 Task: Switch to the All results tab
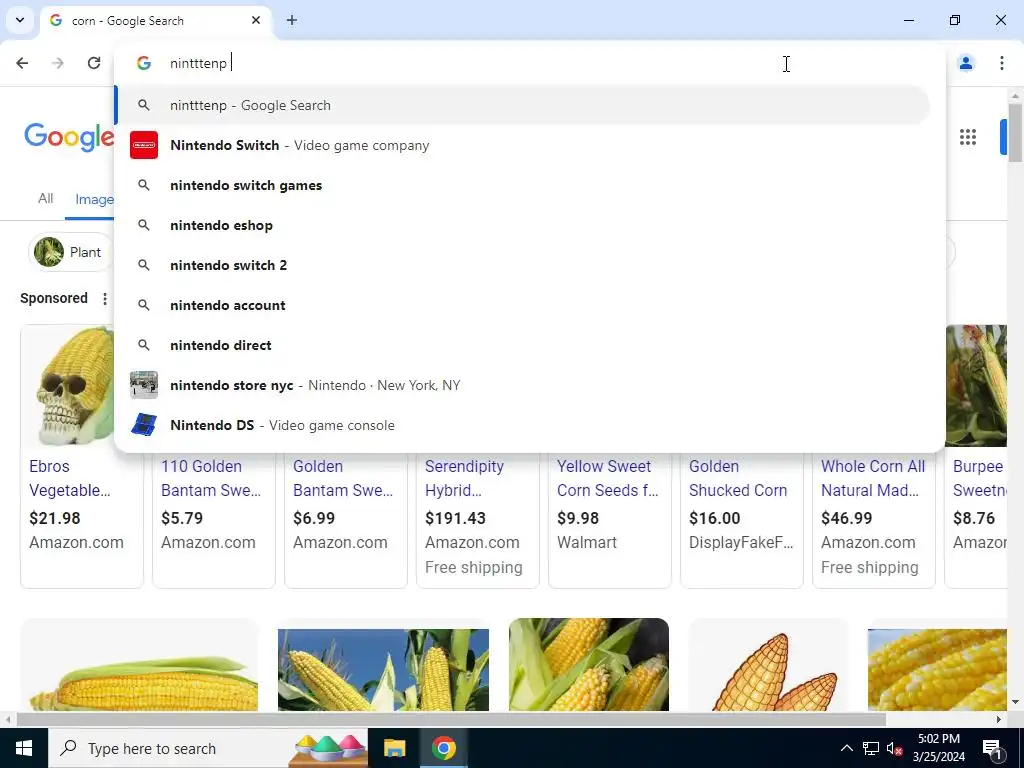[x=45, y=198]
